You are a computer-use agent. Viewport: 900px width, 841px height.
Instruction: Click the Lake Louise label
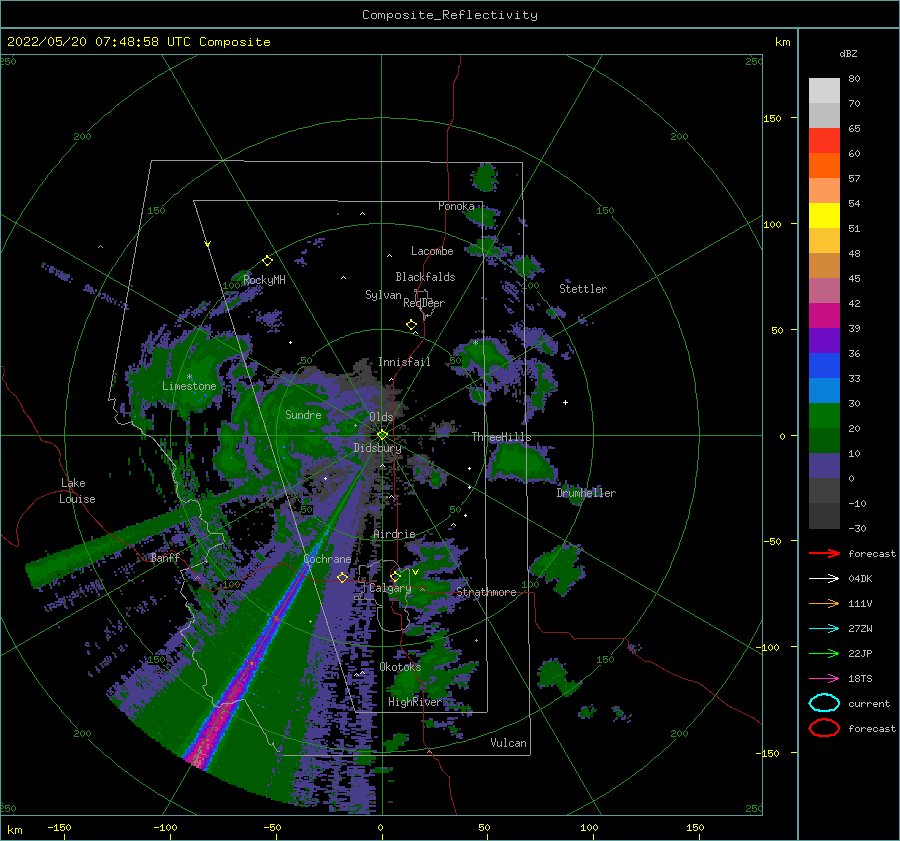coord(77,491)
